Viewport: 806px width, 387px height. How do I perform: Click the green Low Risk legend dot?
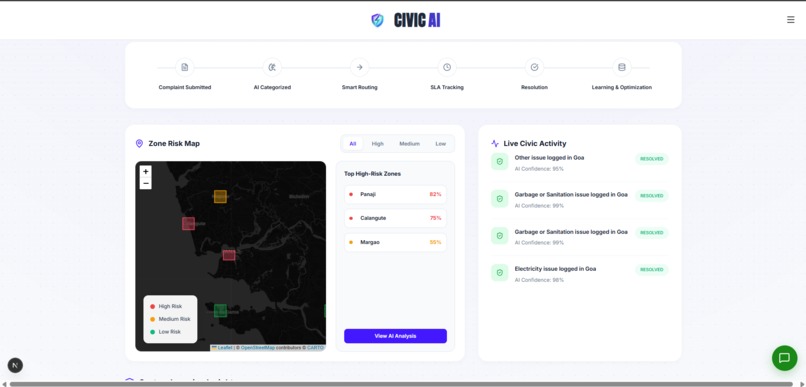click(x=152, y=332)
